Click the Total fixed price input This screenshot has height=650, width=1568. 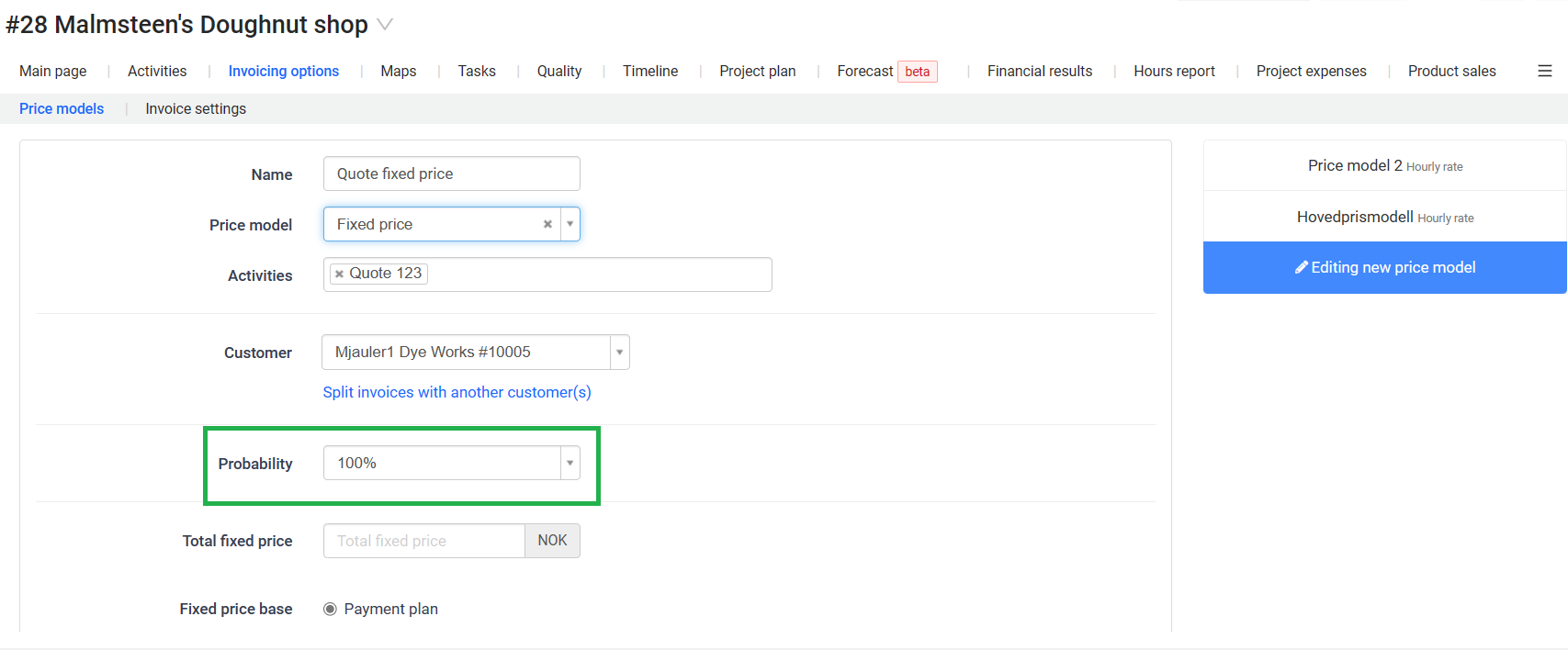(424, 541)
